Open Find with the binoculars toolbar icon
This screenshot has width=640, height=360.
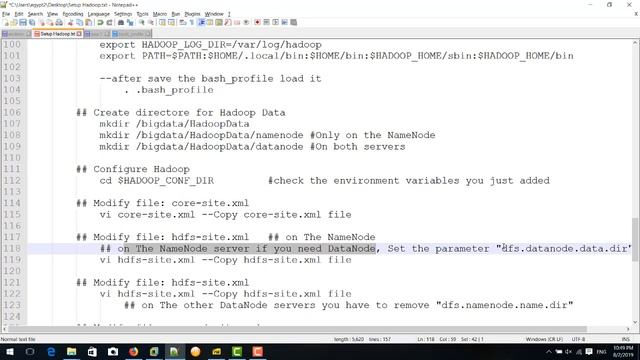coord(121,22)
